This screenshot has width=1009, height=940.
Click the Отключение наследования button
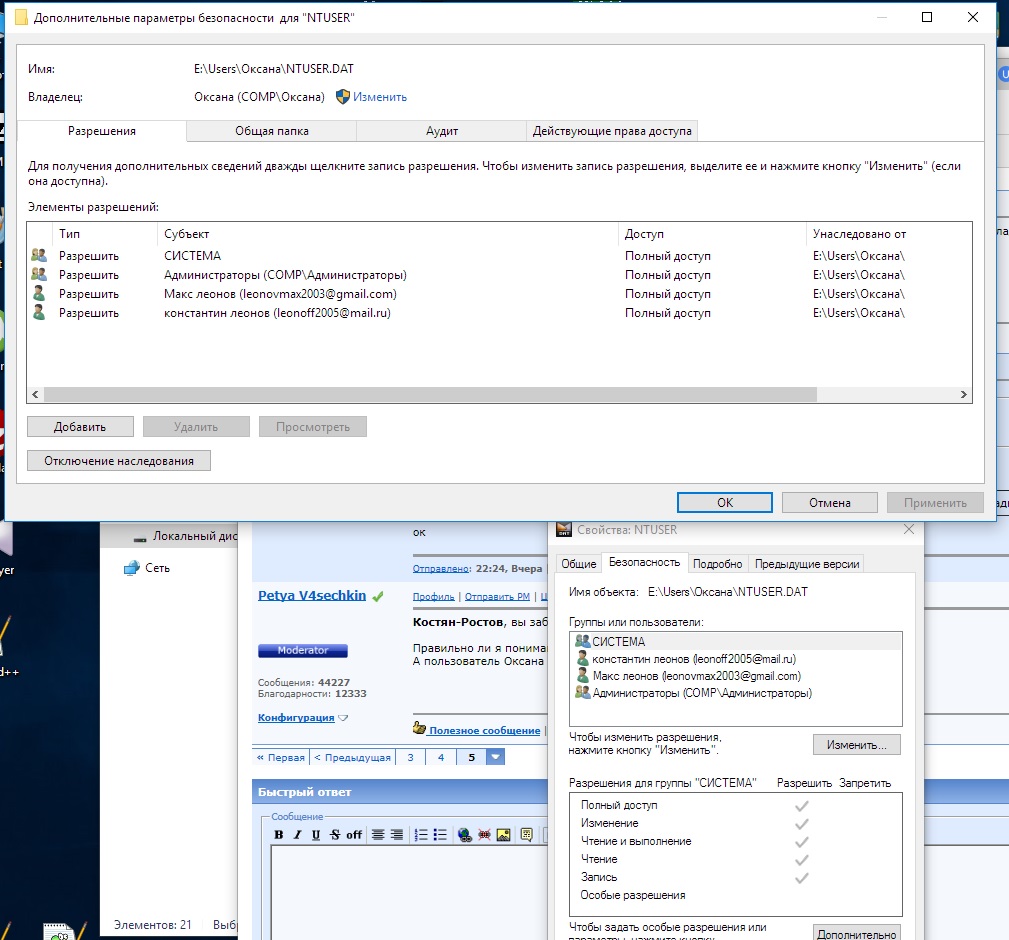coord(118,460)
